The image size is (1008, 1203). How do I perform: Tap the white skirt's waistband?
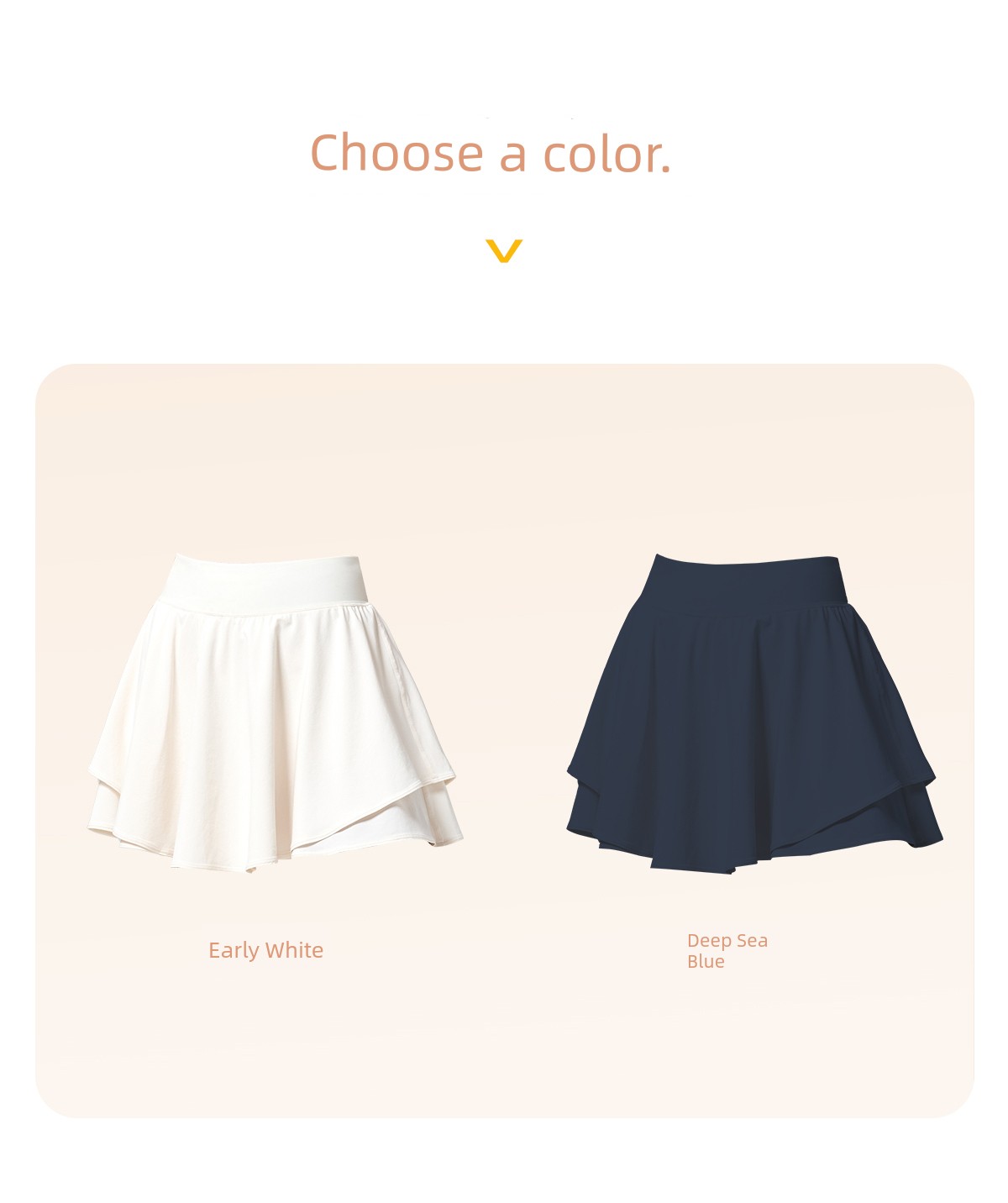(265, 581)
